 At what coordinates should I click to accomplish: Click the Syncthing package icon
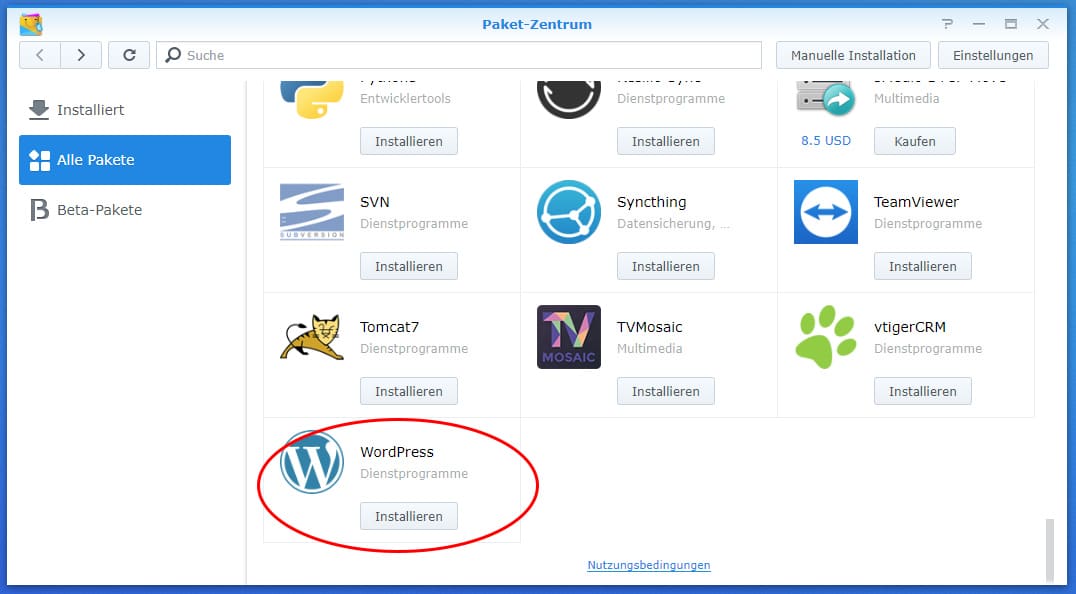pos(568,212)
